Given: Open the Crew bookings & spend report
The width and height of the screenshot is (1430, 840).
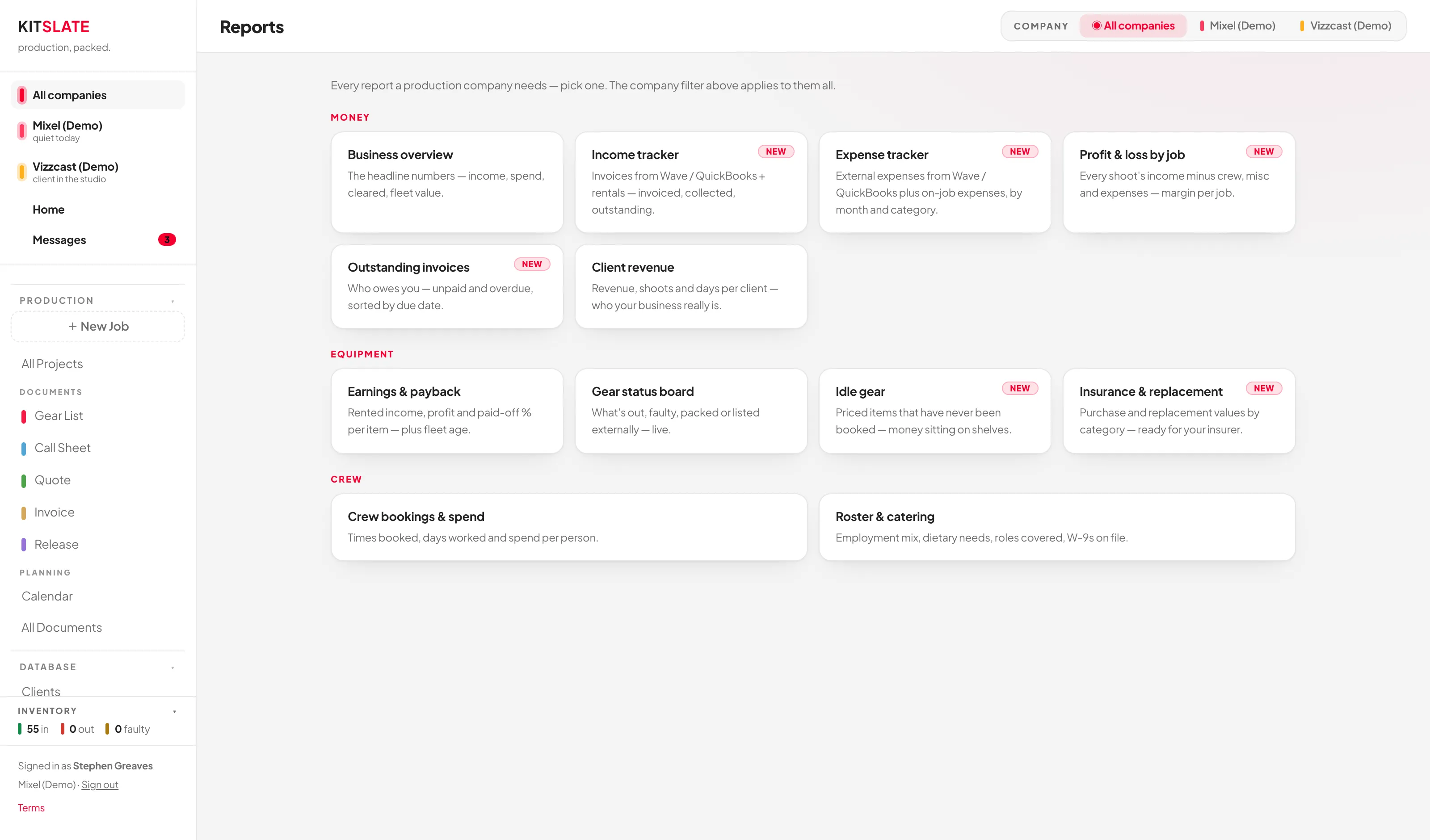Looking at the screenshot, I should pyautogui.click(x=569, y=527).
